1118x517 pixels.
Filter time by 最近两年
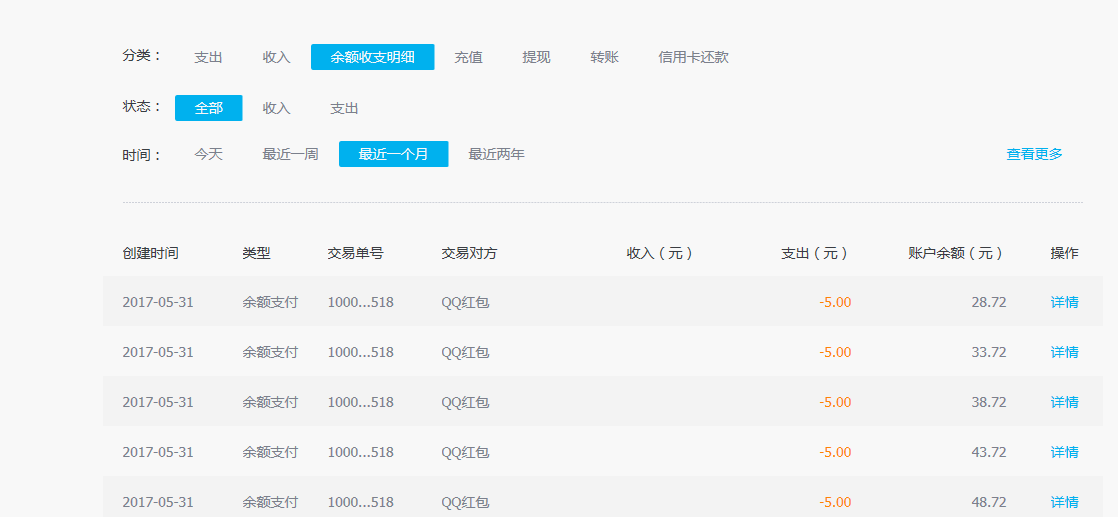pos(496,154)
